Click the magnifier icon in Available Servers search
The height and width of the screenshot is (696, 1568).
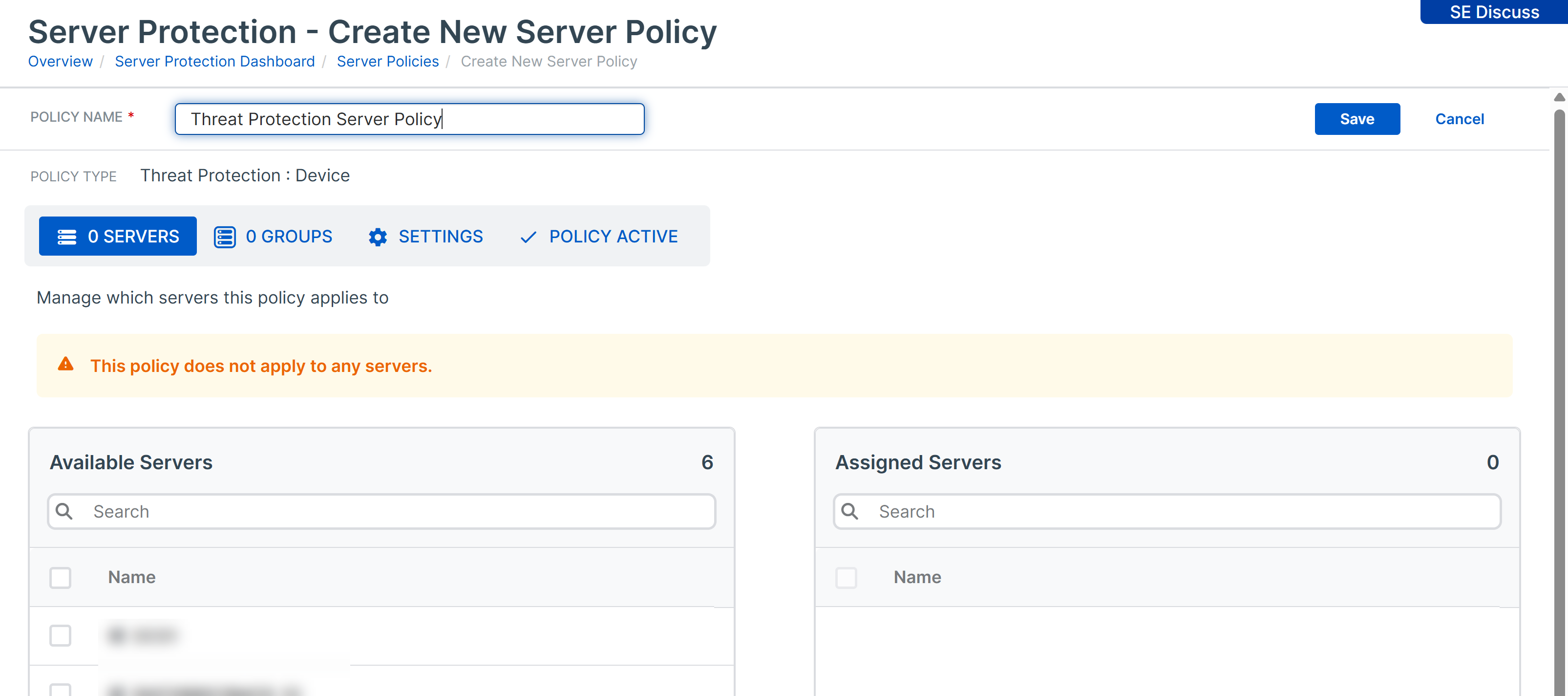64,511
